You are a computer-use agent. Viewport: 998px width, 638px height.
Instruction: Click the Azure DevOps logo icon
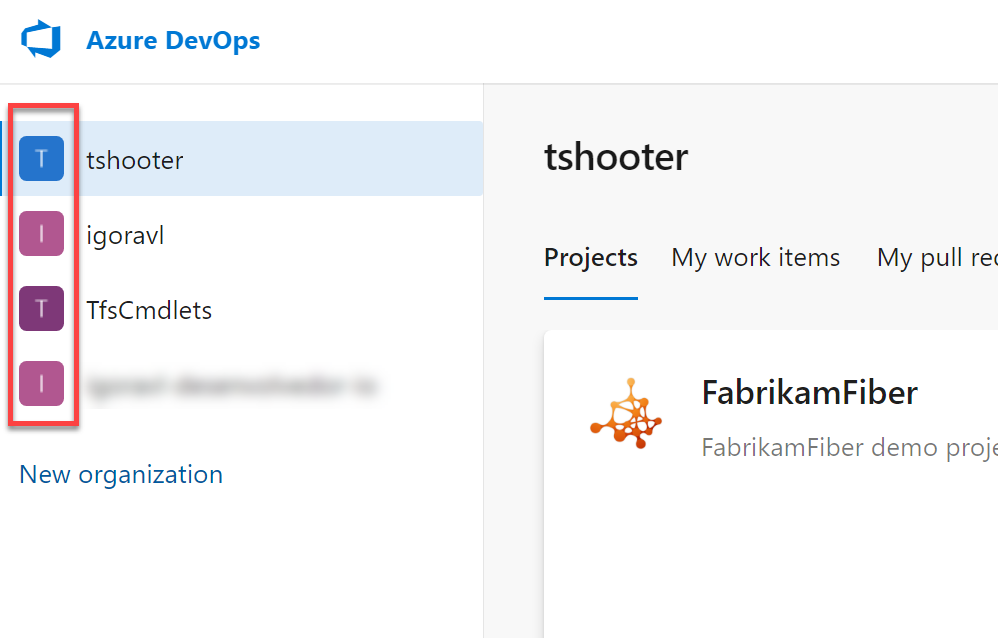(x=41, y=39)
